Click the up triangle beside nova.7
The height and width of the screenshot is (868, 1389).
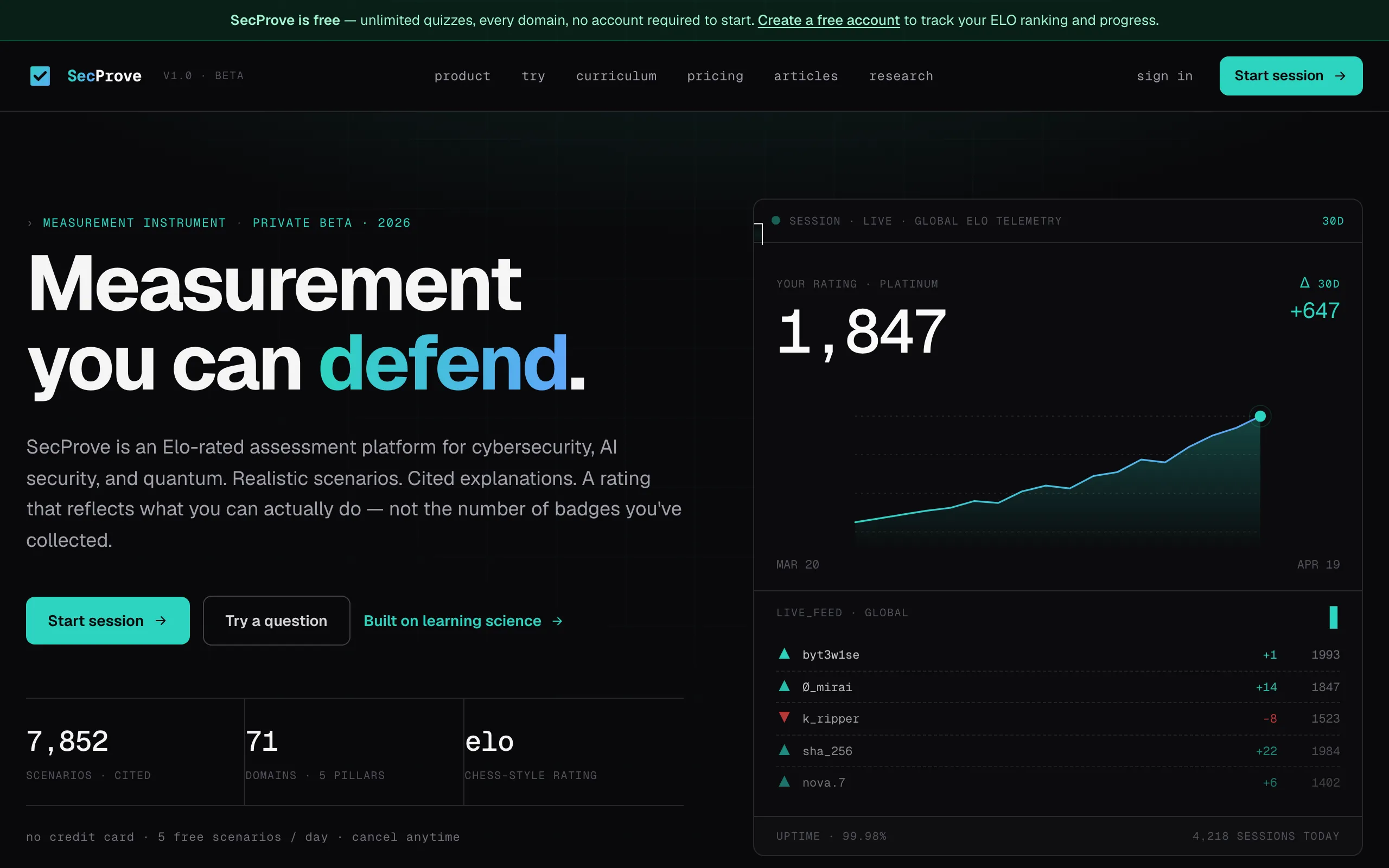click(784, 782)
